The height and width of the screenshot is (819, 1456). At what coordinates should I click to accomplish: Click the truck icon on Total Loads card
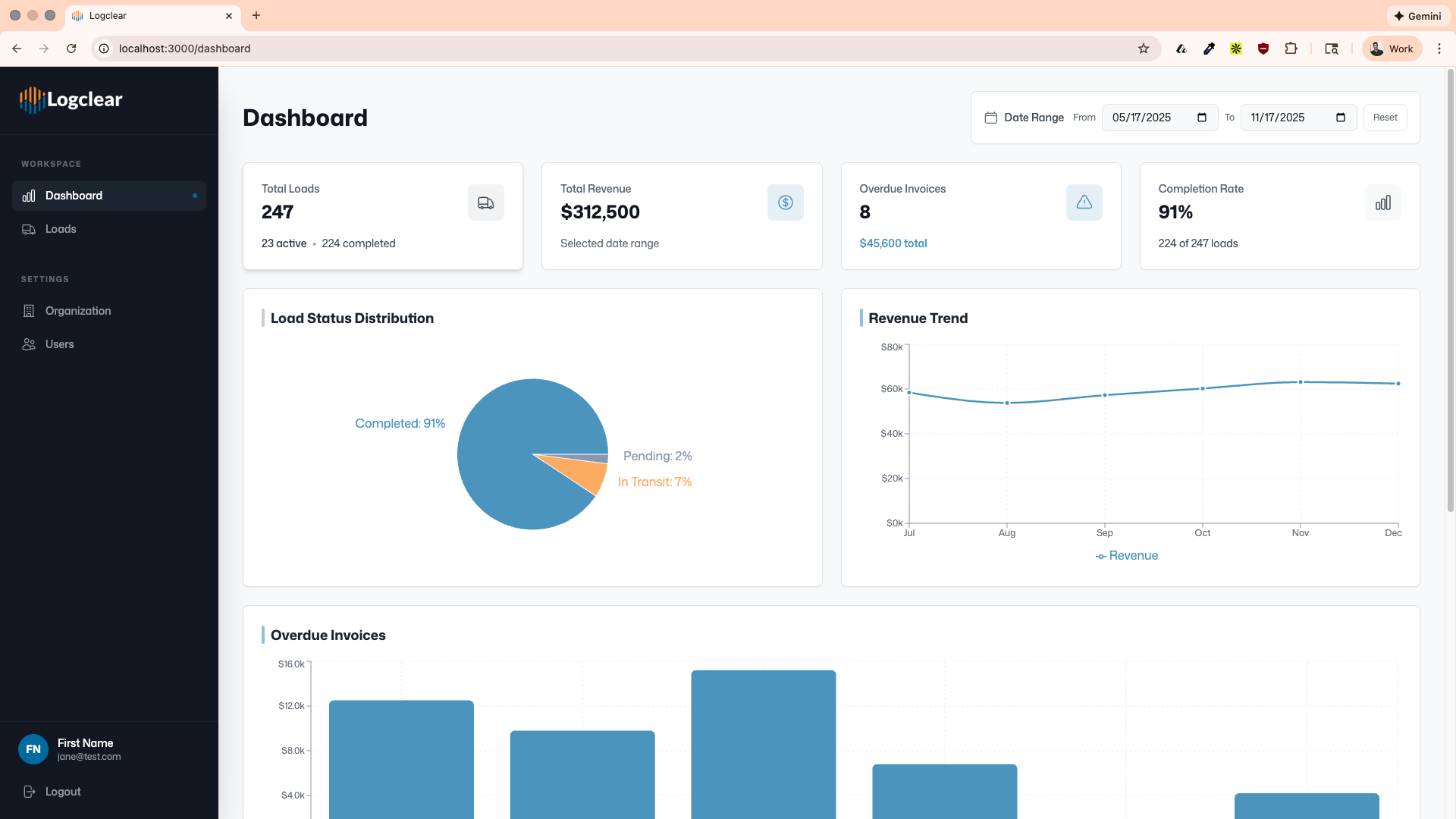click(x=485, y=202)
